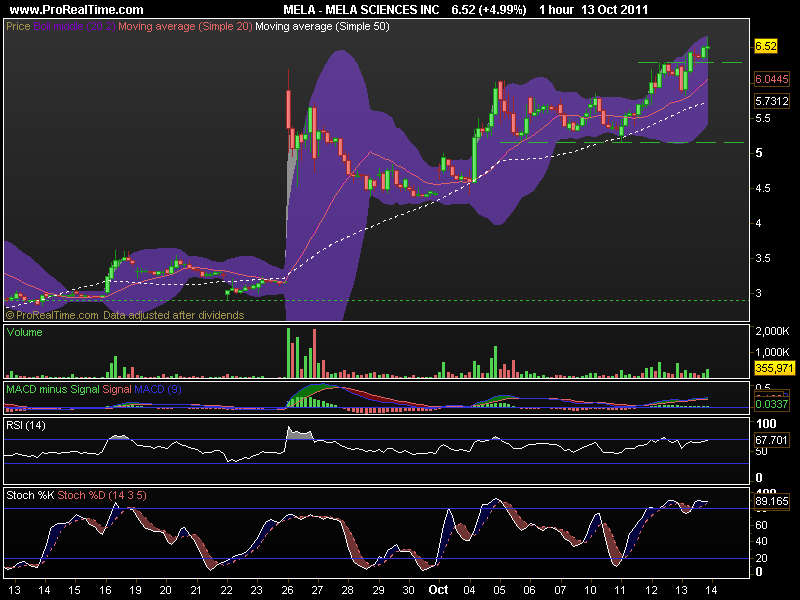This screenshot has width=800, height=600.
Task: Click the price axis label '4.5'
Action: [763, 188]
